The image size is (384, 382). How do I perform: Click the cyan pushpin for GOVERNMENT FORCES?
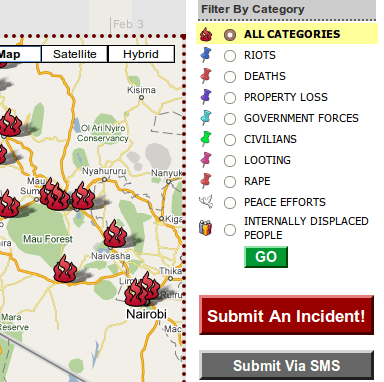coord(206,118)
